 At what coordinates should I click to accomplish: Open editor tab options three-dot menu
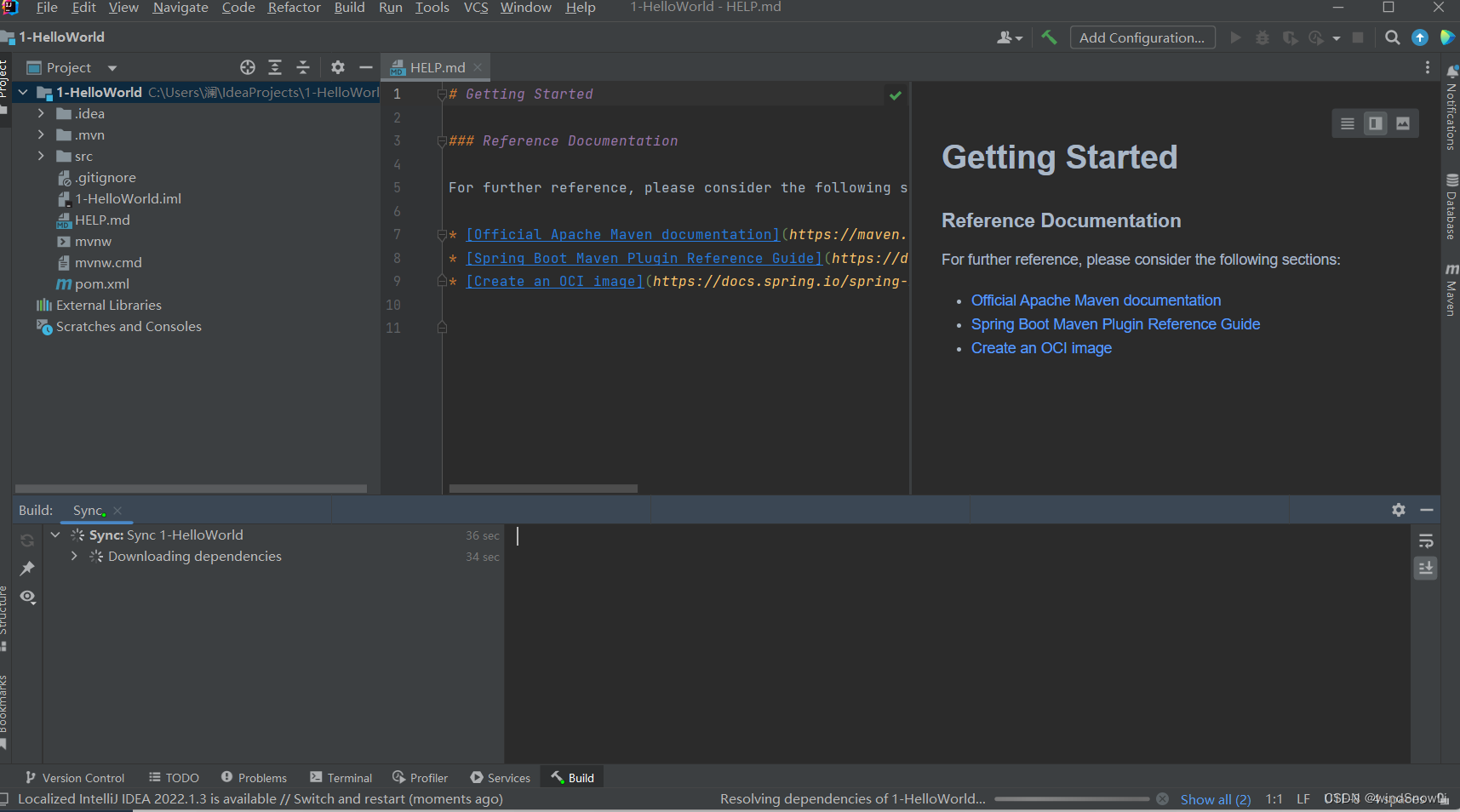[1428, 67]
